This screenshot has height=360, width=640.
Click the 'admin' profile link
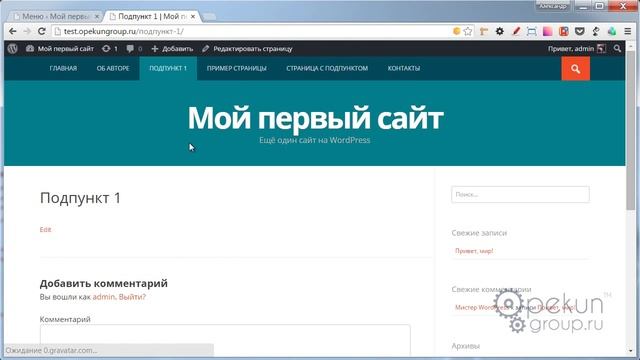(104, 297)
